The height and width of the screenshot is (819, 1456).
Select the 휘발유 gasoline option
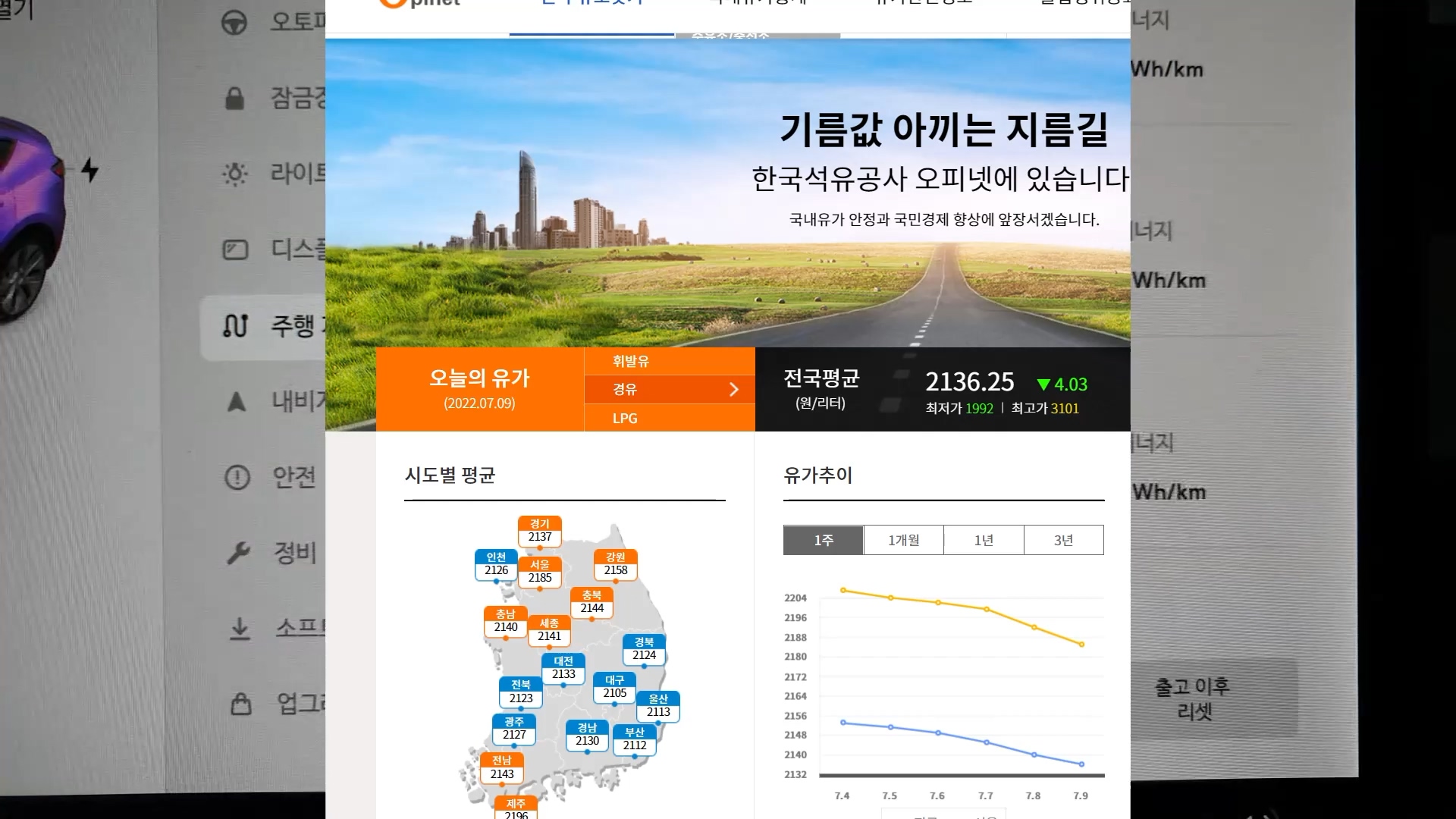pos(631,361)
